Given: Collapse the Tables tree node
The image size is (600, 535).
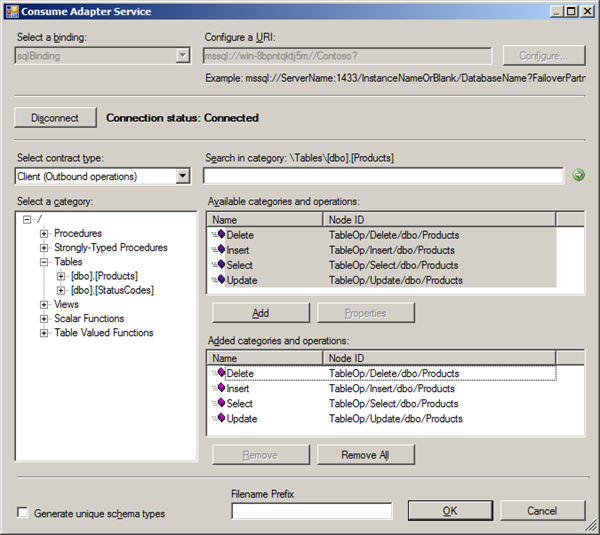Looking at the screenshot, I should point(44,262).
